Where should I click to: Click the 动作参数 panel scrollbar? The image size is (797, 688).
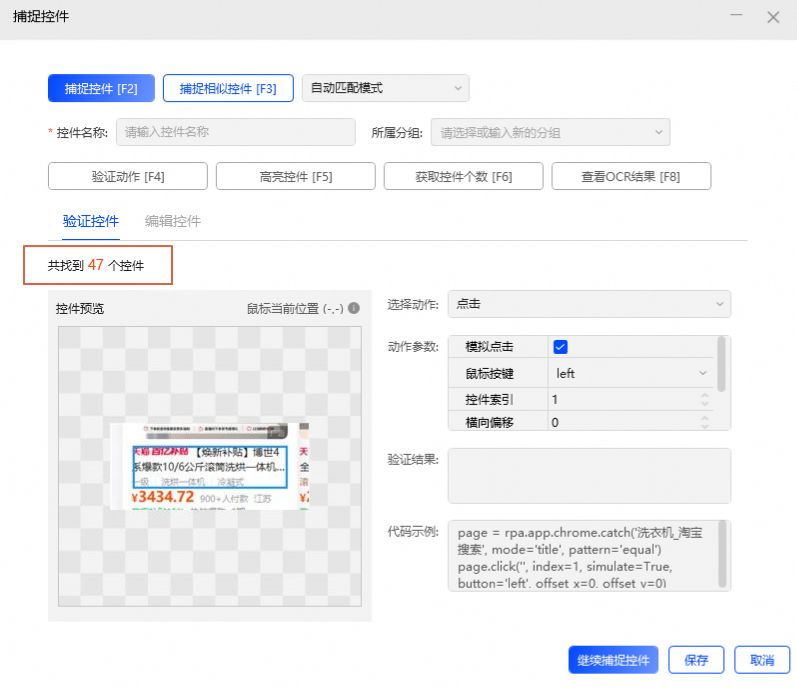point(721,364)
